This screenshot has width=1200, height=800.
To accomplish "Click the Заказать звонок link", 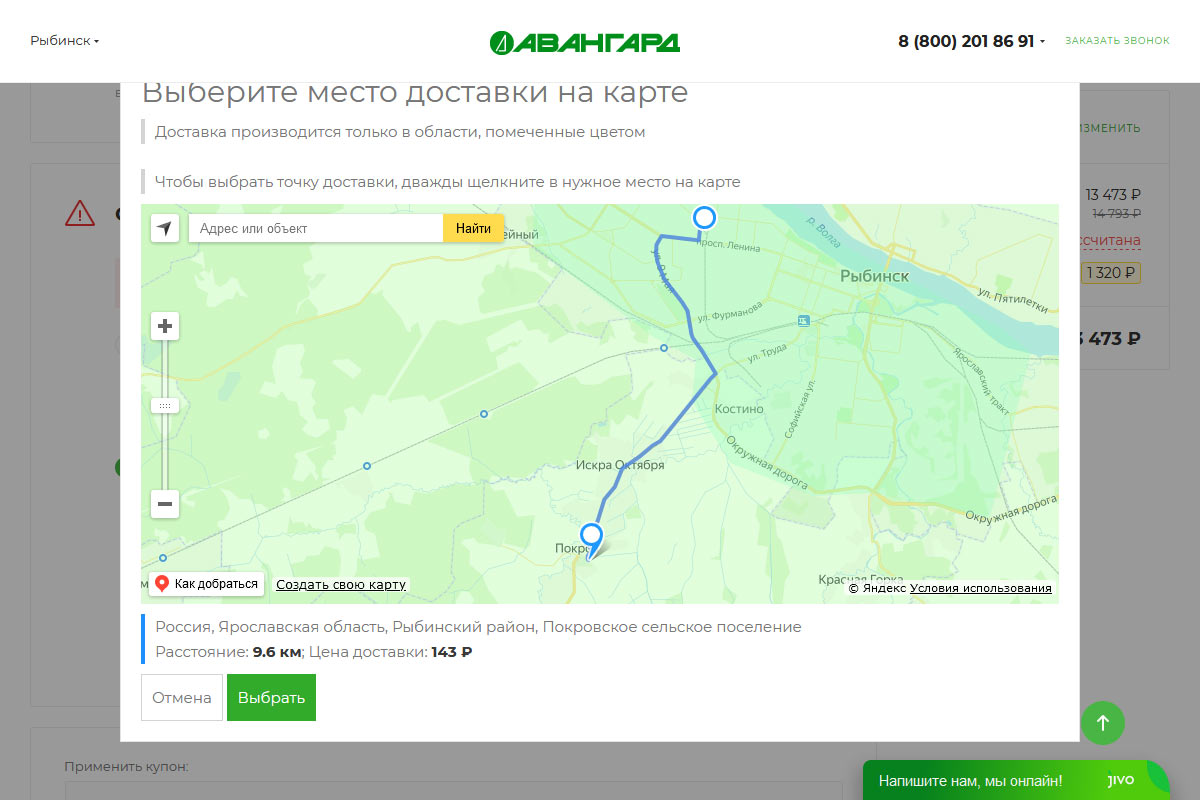I will [x=1116, y=41].
